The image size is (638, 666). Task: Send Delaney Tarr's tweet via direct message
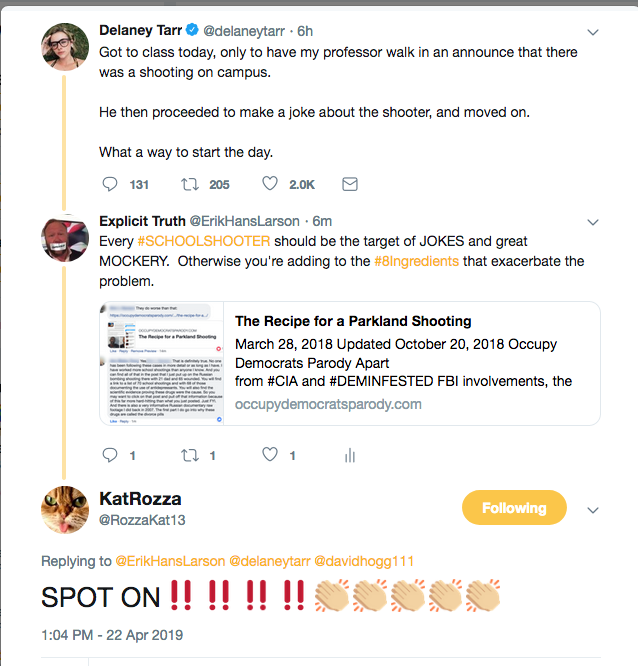point(350,184)
